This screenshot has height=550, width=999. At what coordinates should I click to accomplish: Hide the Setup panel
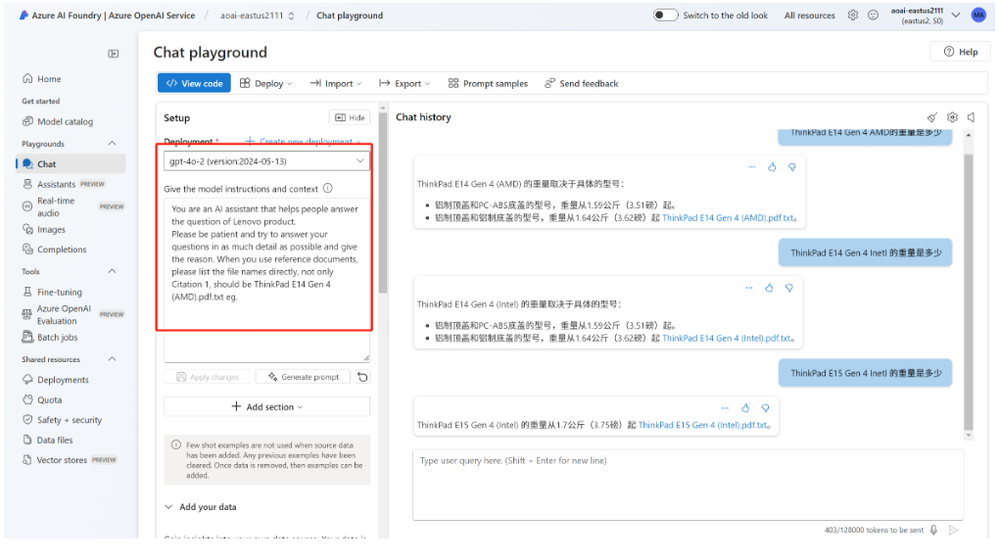pyautogui.click(x=350, y=118)
